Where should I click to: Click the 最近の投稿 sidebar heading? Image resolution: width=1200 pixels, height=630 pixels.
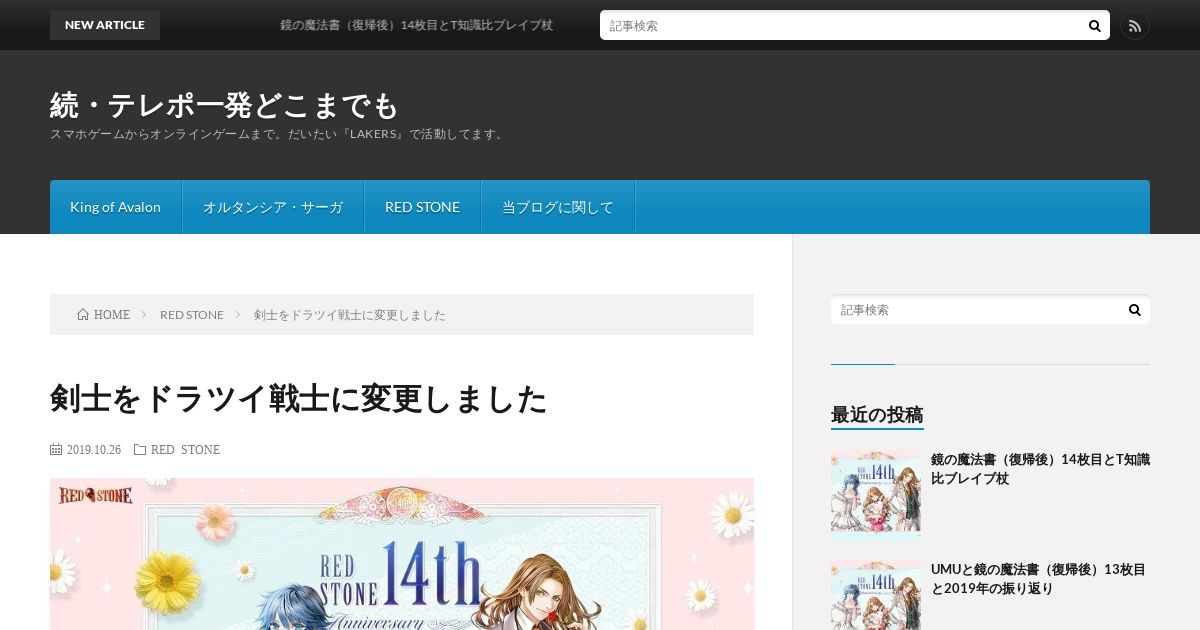point(877,415)
